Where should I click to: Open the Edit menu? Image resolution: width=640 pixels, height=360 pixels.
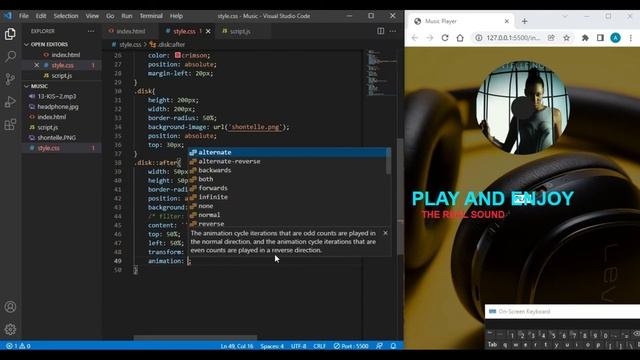pyautogui.click(x=41, y=16)
